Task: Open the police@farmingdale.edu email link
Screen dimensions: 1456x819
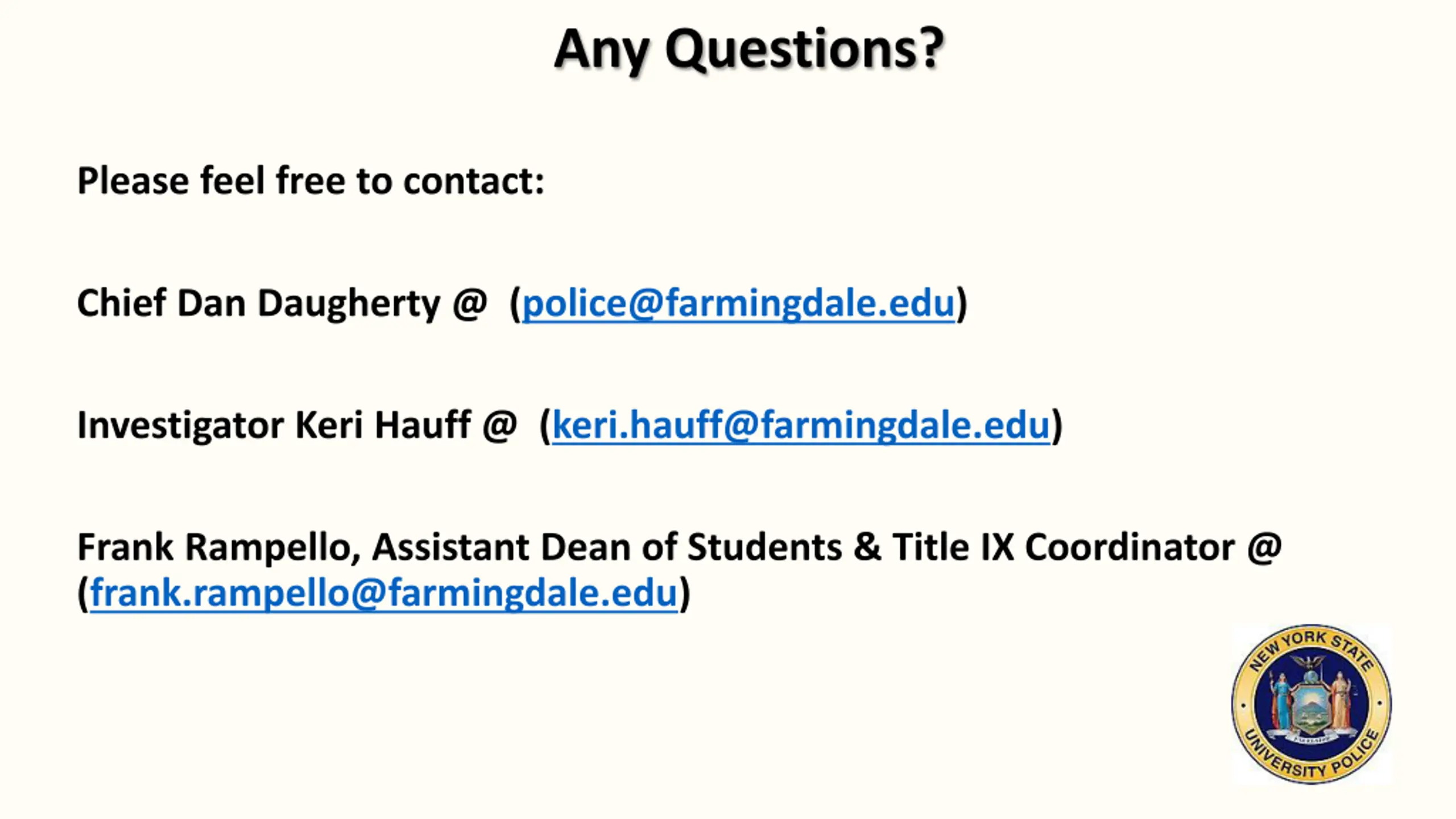Action: (738, 303)
